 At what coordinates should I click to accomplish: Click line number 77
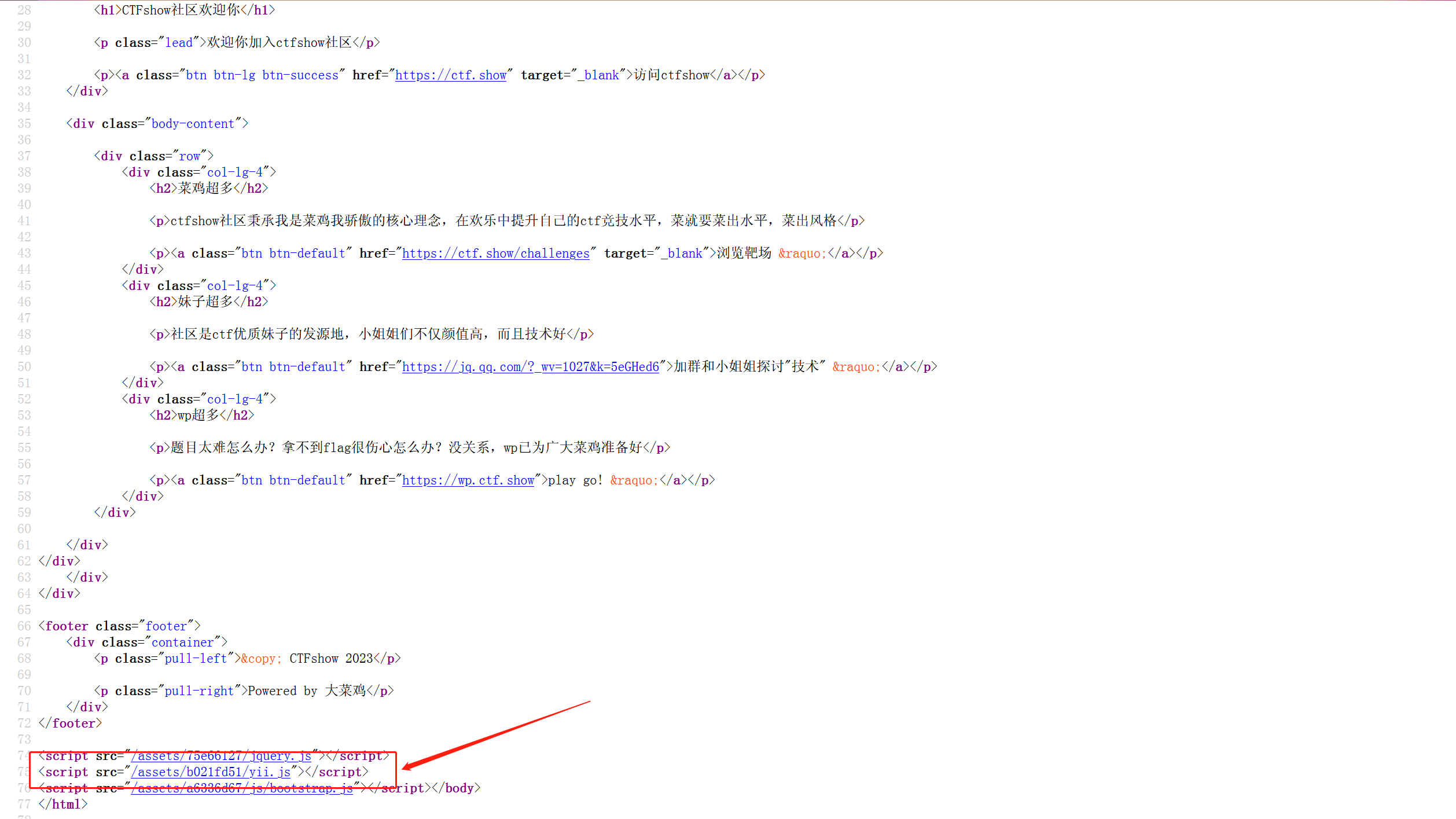click(x=24, y=805)
